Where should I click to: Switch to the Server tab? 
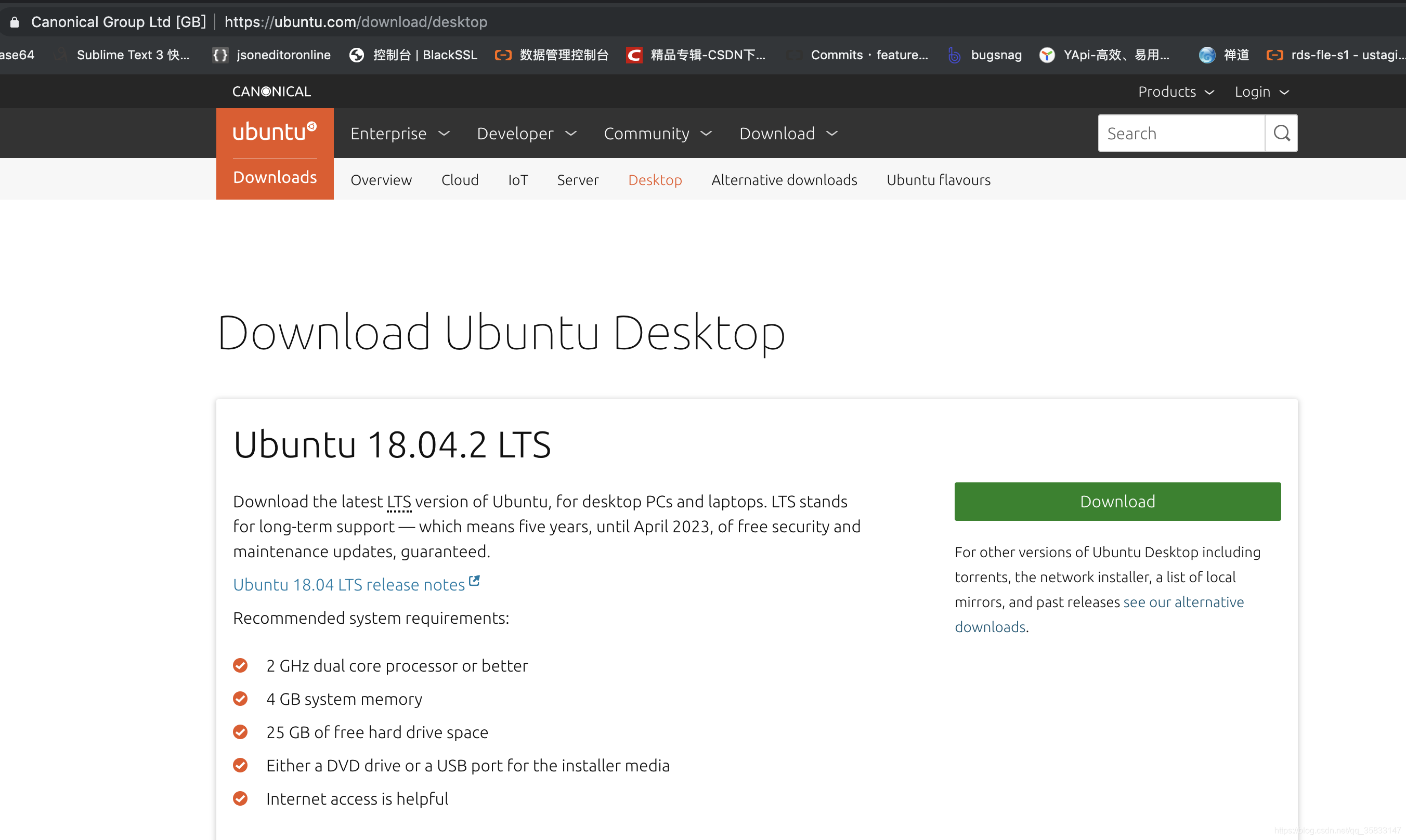pyautogui.click(x=578, y=180)
